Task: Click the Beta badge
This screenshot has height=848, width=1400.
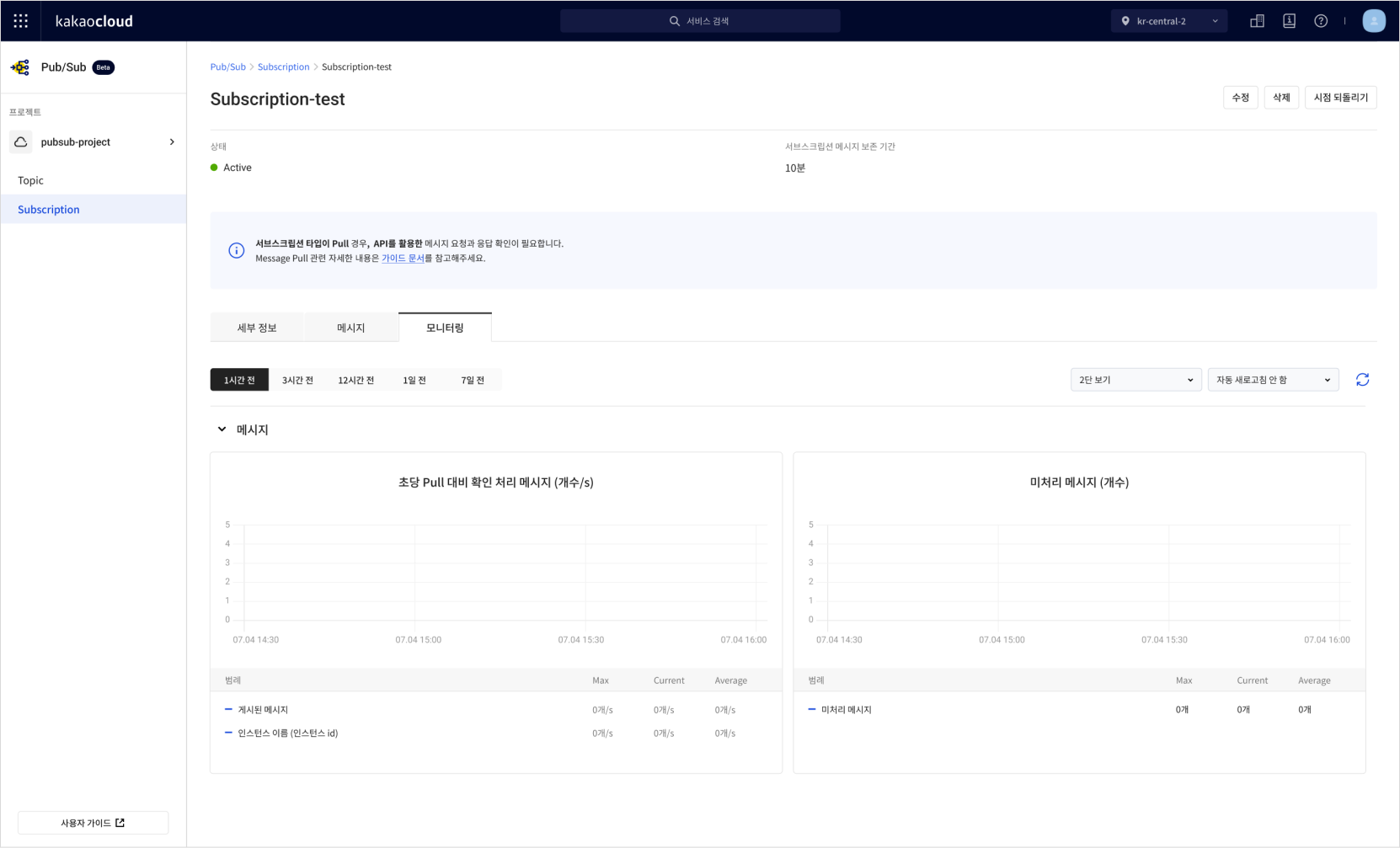Action: click(x=104, y=67)
